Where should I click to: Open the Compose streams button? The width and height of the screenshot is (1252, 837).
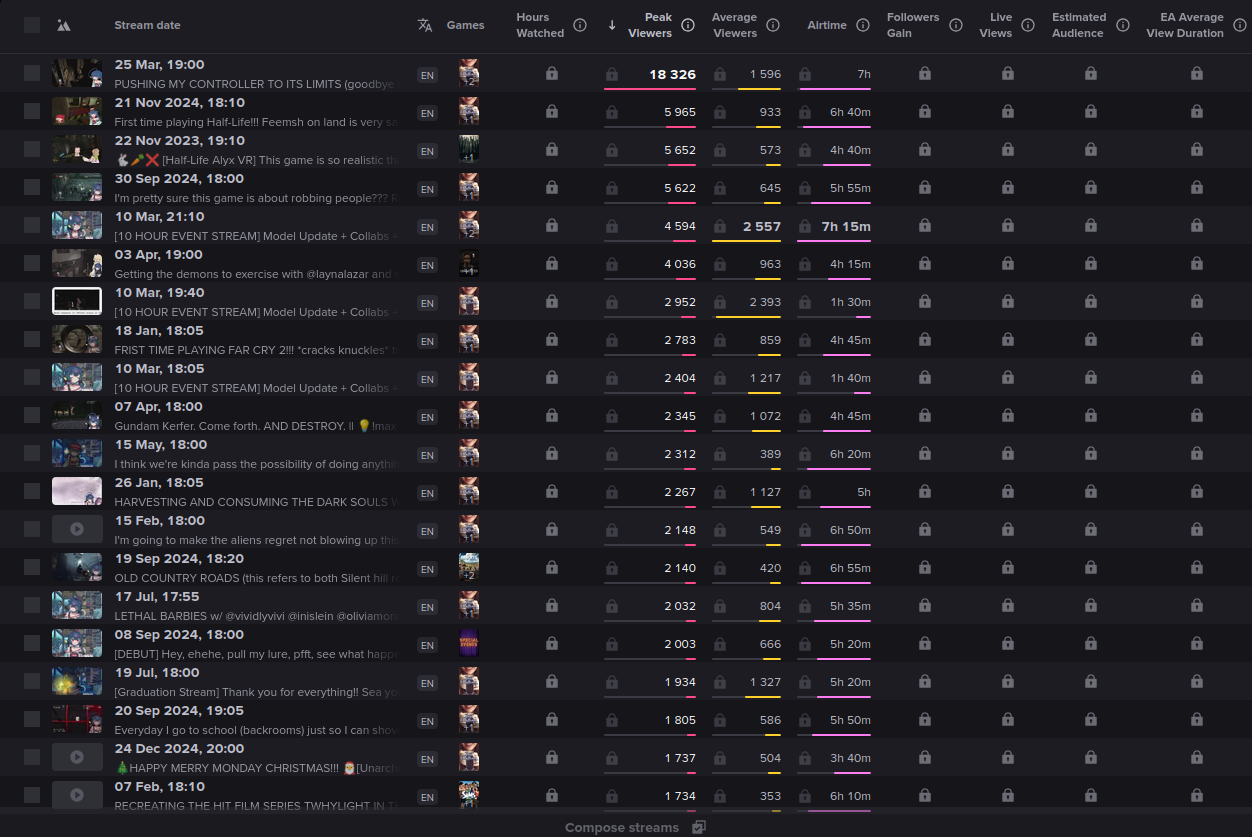coord(622,827)
